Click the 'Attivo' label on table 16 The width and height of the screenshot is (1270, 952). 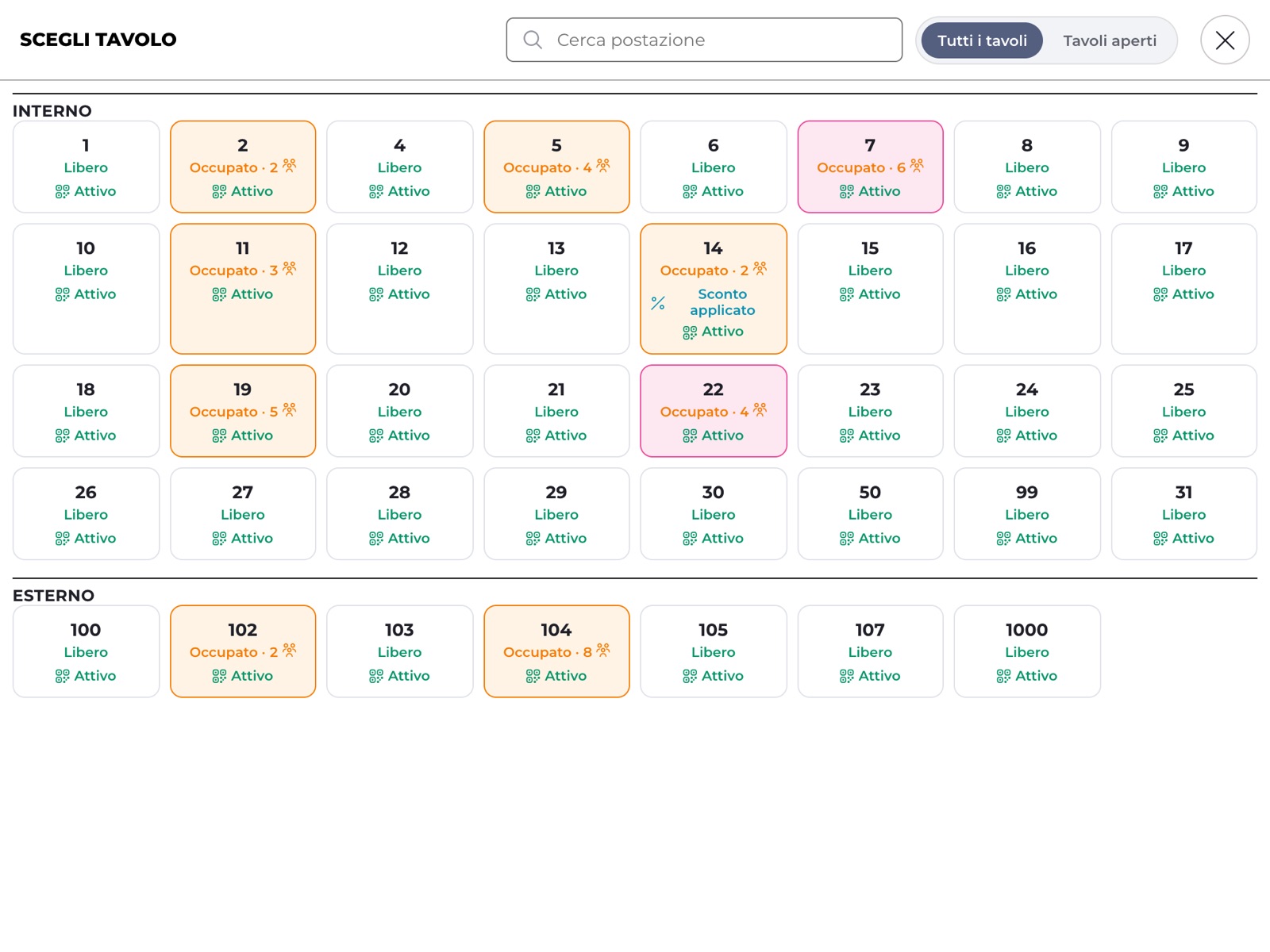coord(1037,294)
